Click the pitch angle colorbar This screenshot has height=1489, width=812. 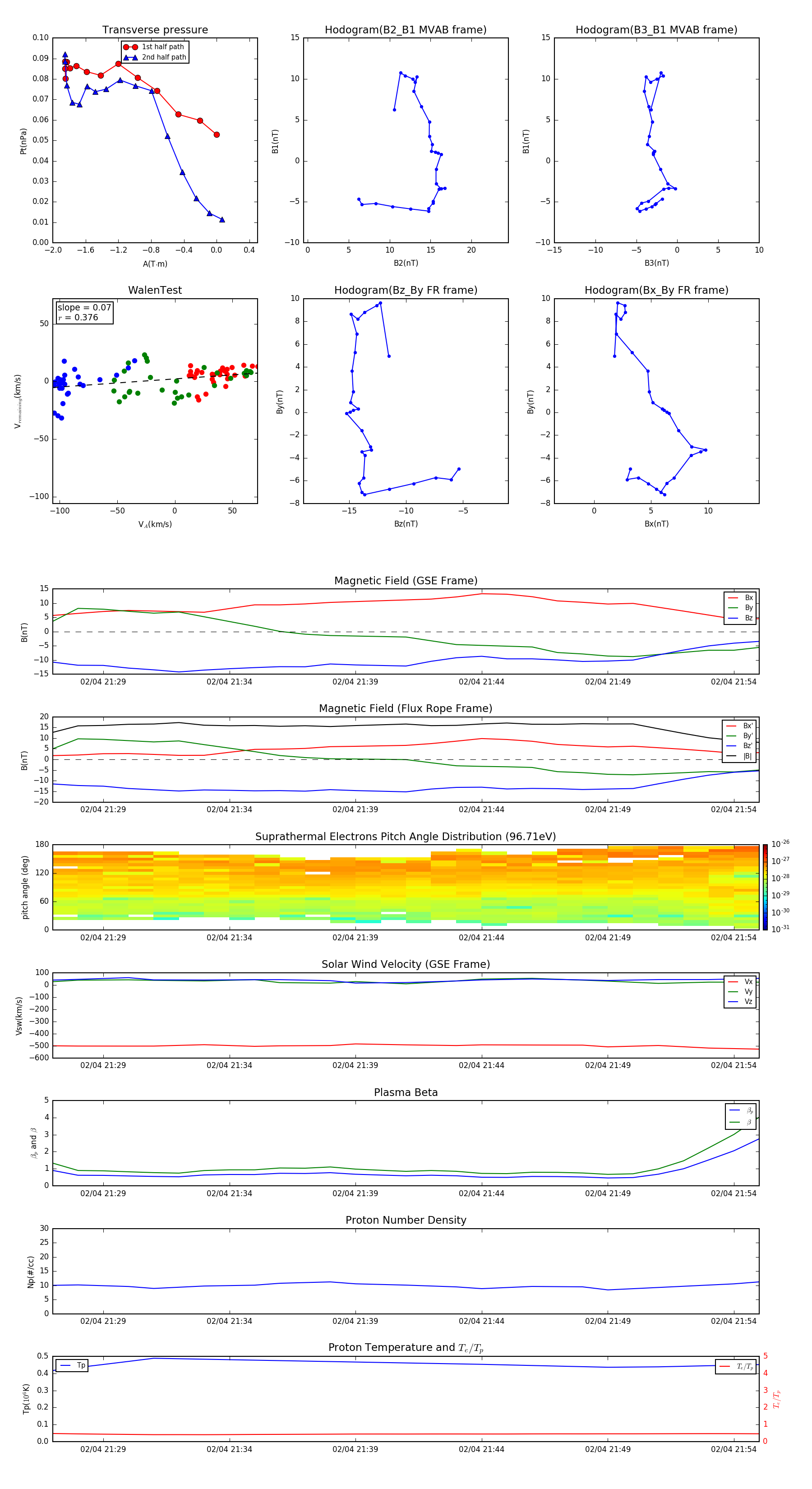[x=765, y=887]
